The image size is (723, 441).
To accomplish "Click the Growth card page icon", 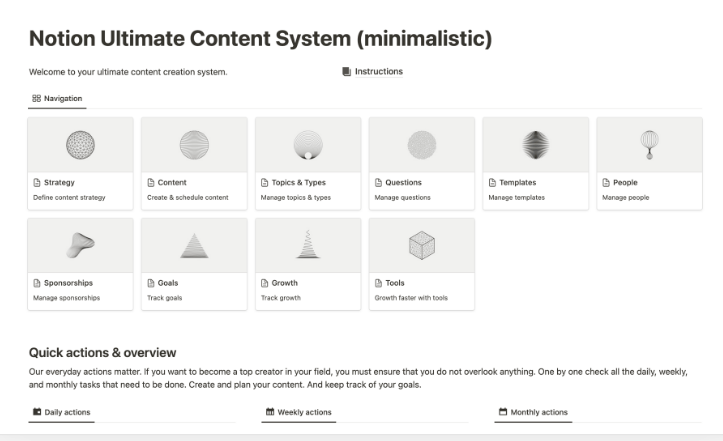I will (265, 283).
